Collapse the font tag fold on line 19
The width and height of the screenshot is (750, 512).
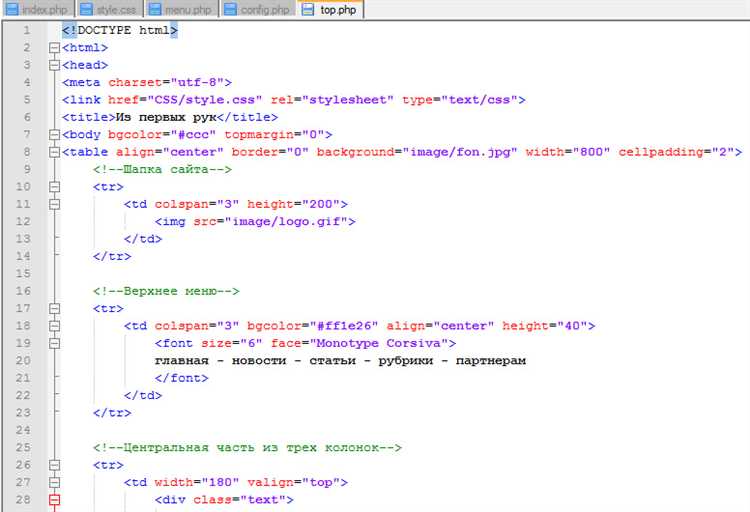pos(54,343)
